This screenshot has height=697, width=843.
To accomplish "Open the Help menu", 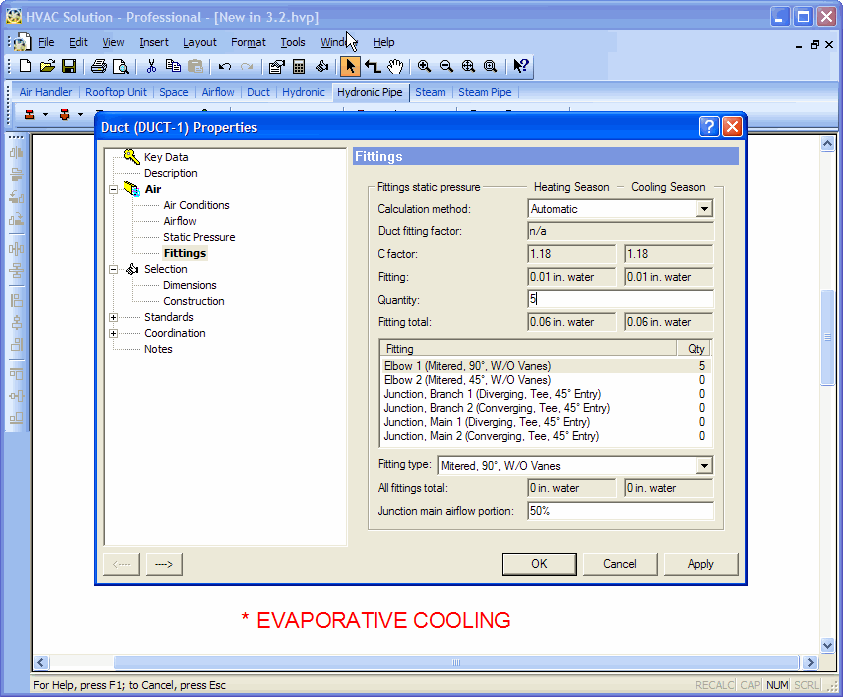I will point(384,42).
